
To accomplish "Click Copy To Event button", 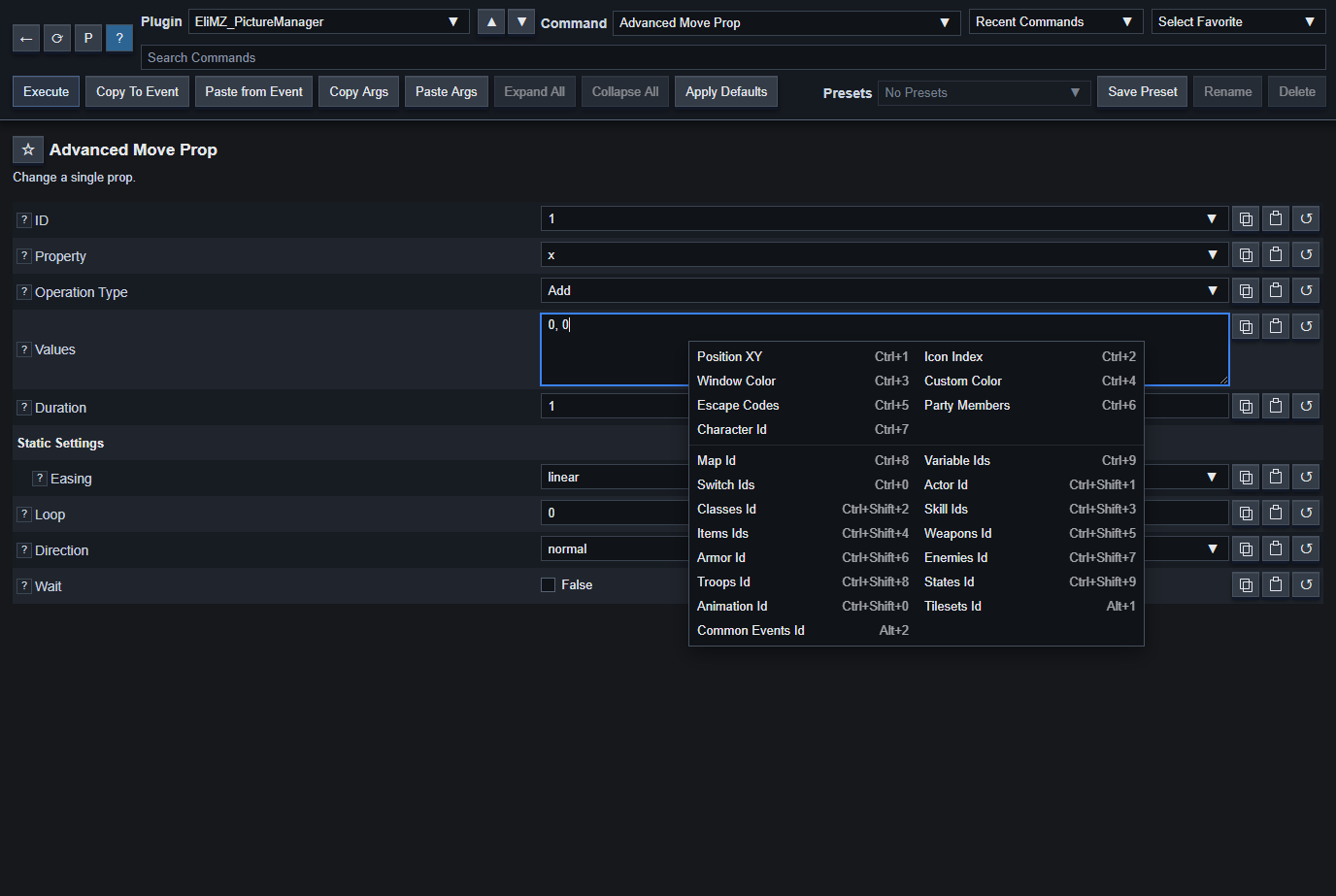I will (x=138, y=92).
